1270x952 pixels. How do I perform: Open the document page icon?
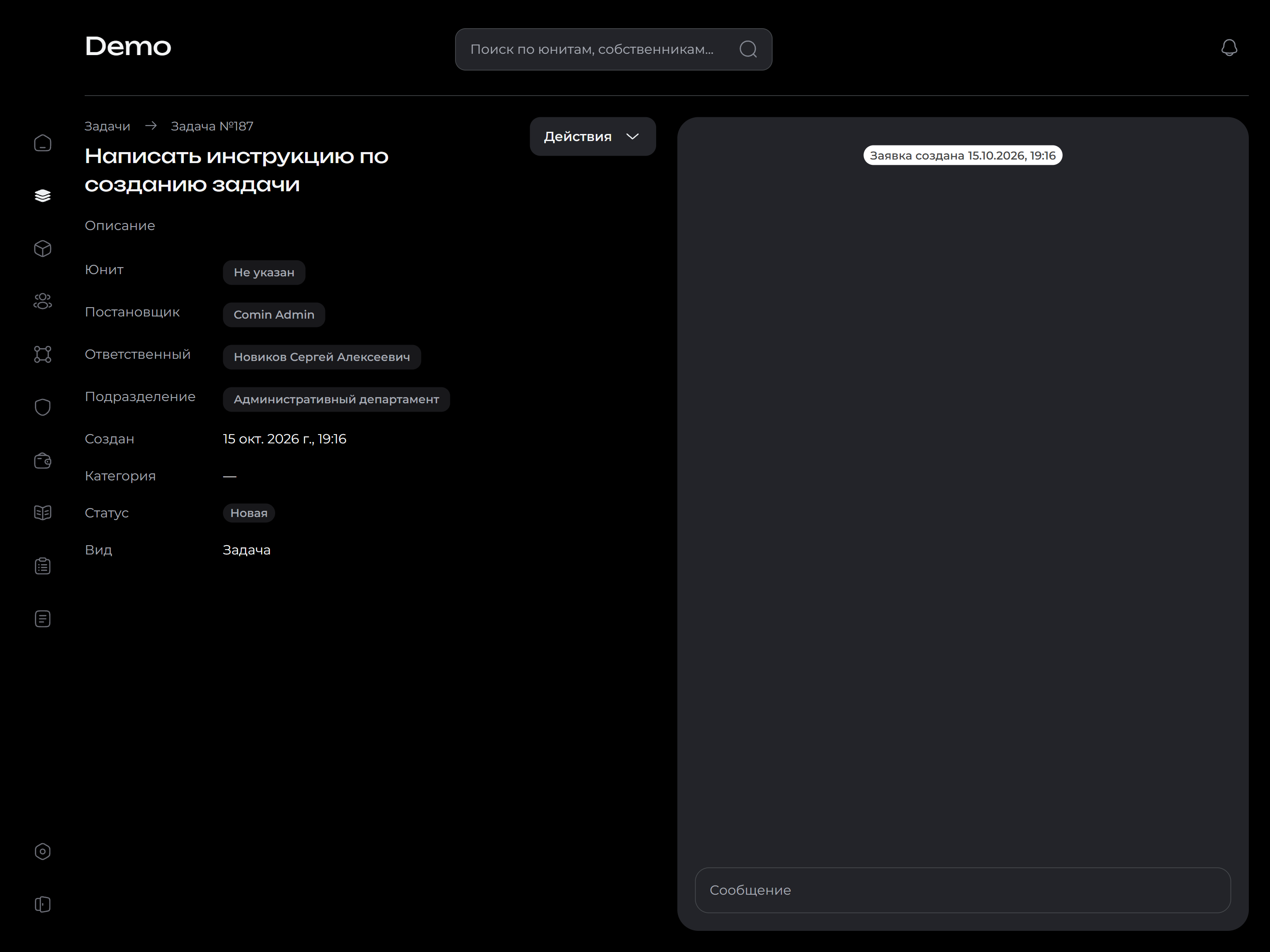(x=42, y=619)
